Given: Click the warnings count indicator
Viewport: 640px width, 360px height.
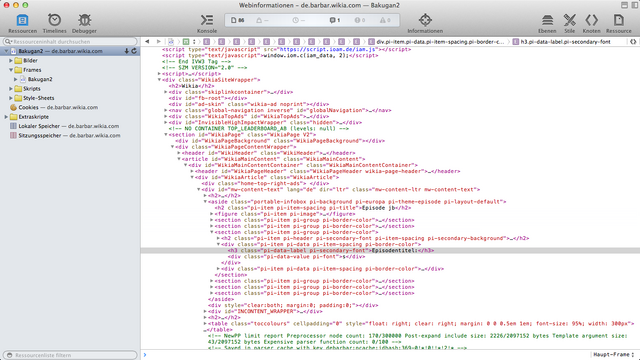Looking at the screenshot, I should [385, 20].
